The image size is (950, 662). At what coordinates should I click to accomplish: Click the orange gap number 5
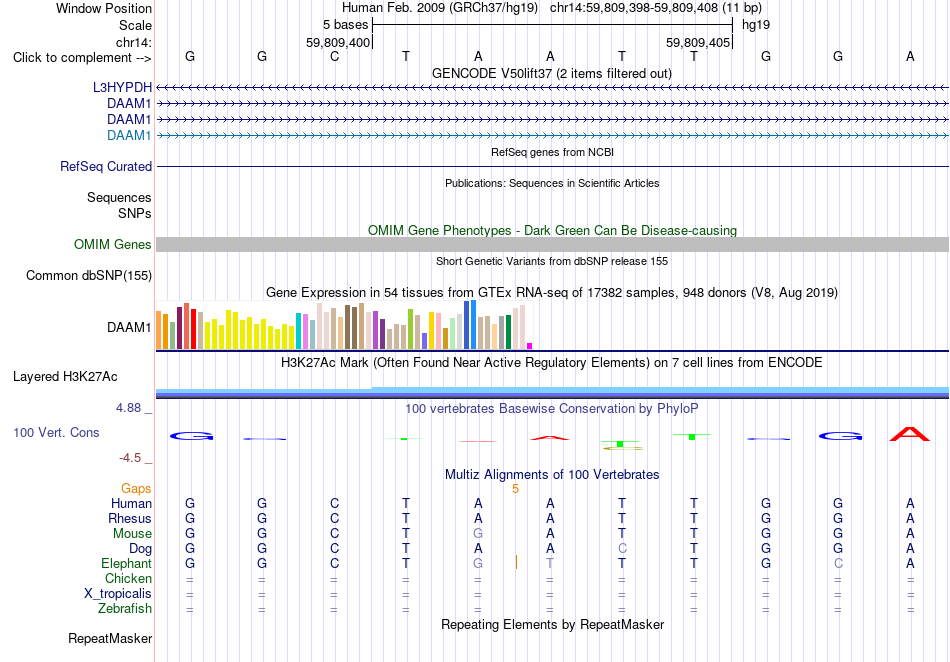tap(515, 489)
